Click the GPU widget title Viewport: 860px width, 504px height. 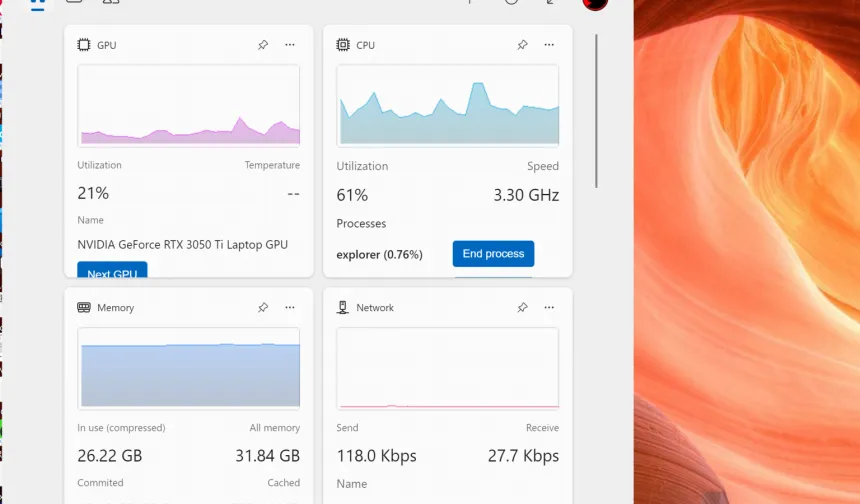tap(106, 45)
